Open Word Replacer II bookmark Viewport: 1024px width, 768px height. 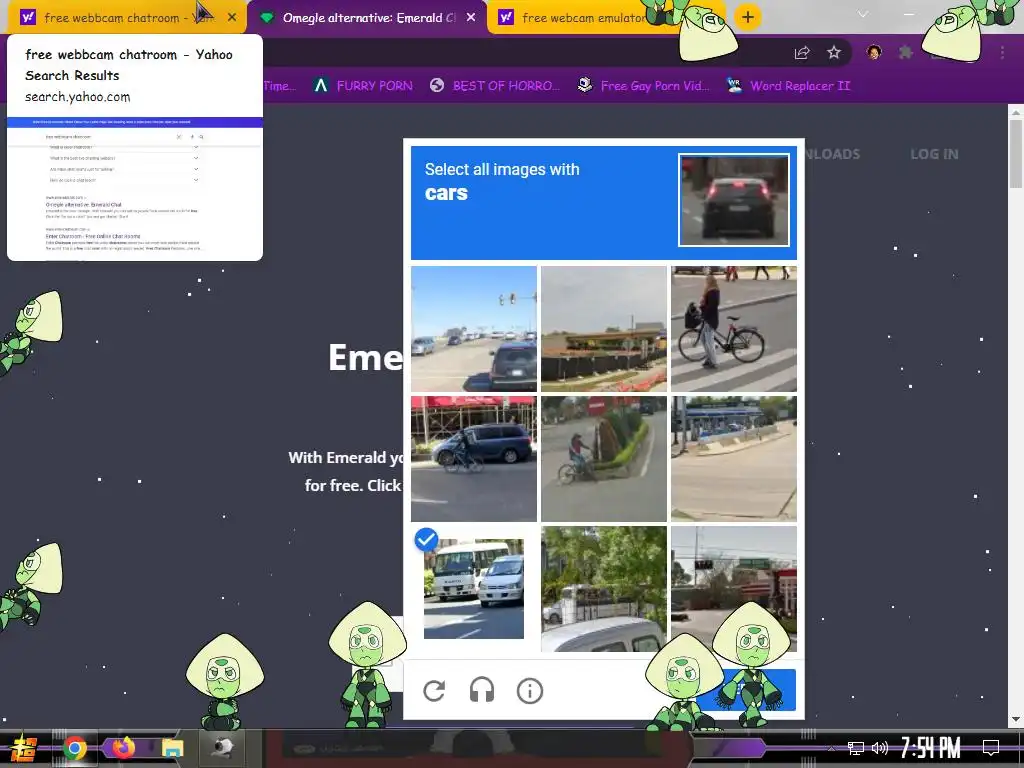point(788,86)
